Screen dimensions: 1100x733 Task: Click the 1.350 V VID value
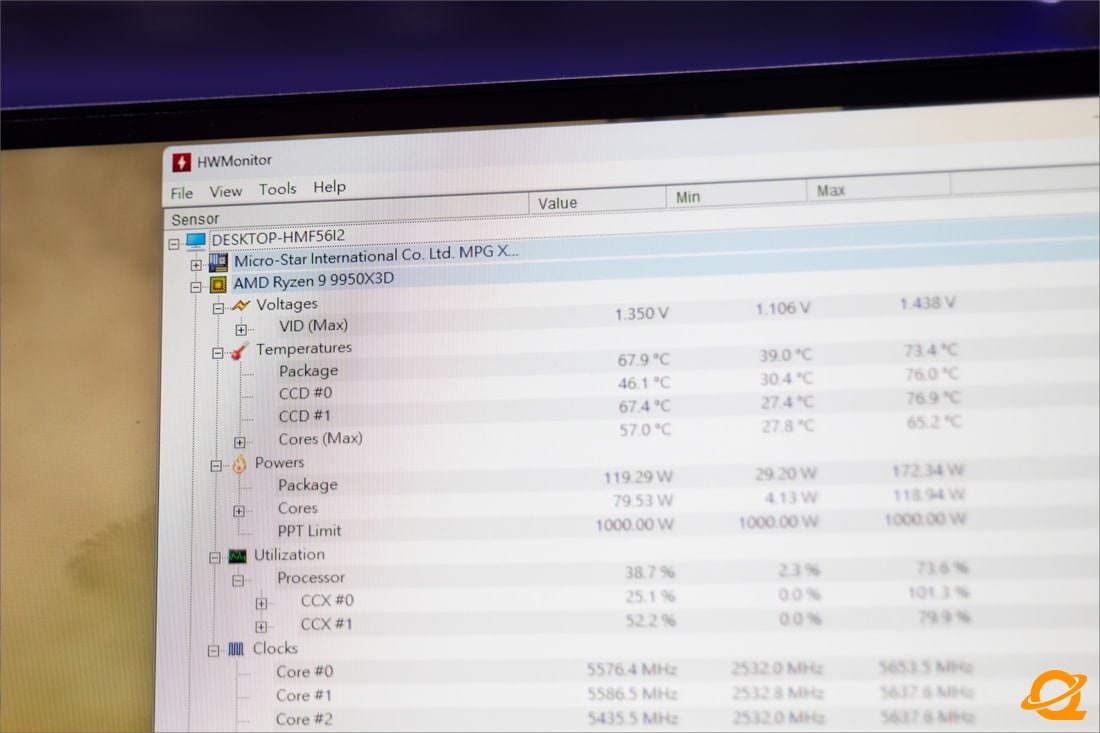tap(641, 314)
